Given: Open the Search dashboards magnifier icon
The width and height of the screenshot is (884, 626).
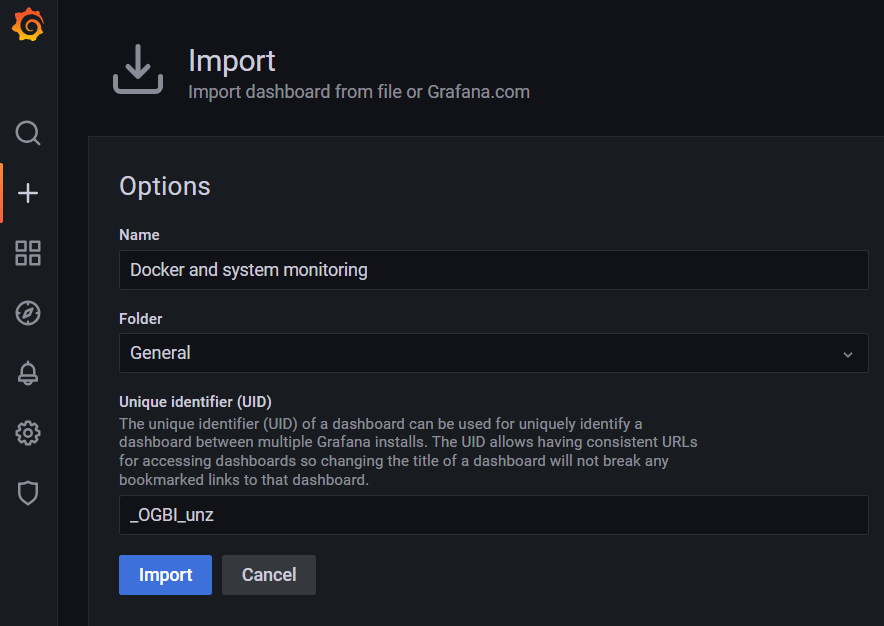Looking at the screenshot, I should (x=27, y=133).
